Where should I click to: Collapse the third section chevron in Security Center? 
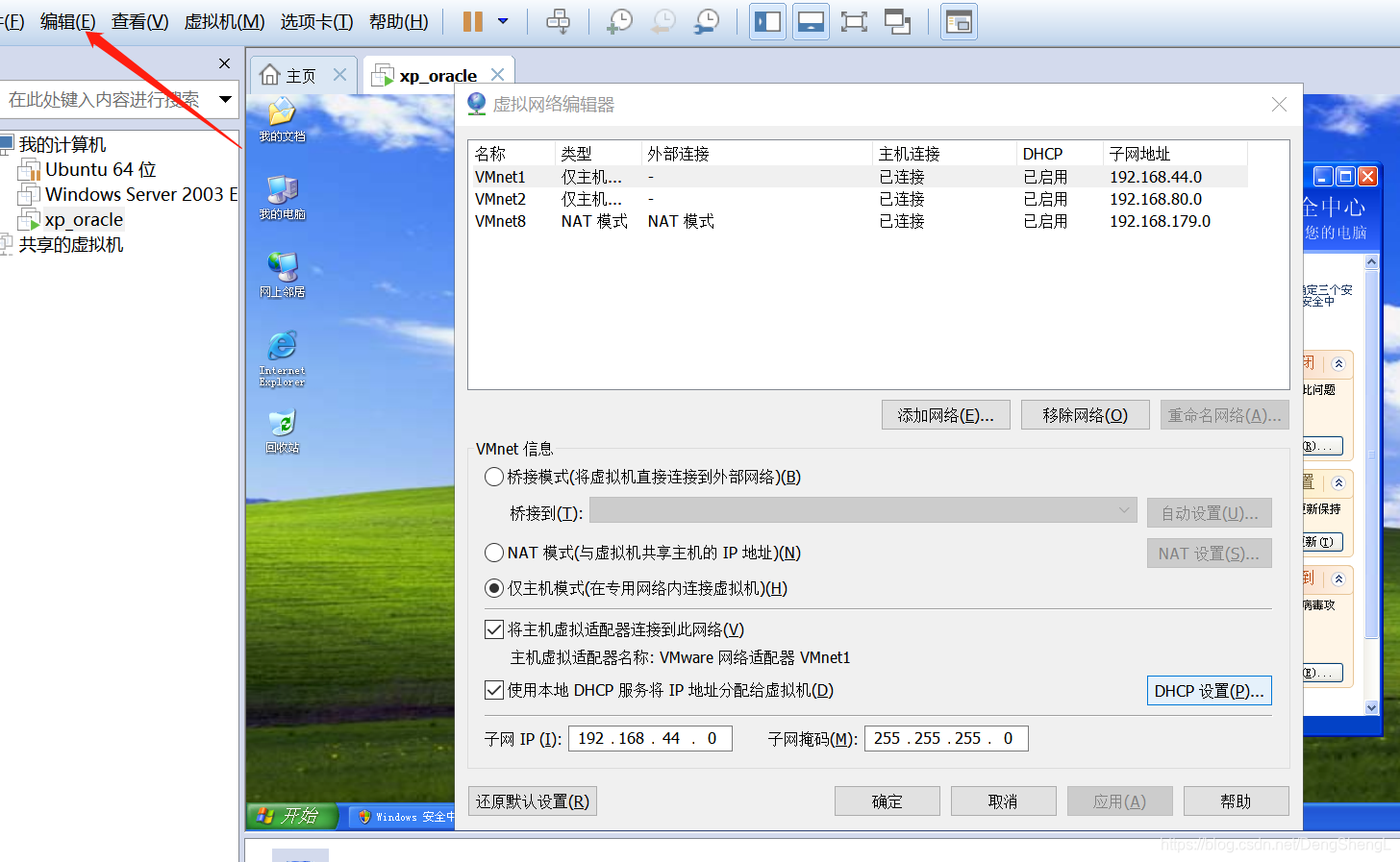click(x=1338, y=579)
